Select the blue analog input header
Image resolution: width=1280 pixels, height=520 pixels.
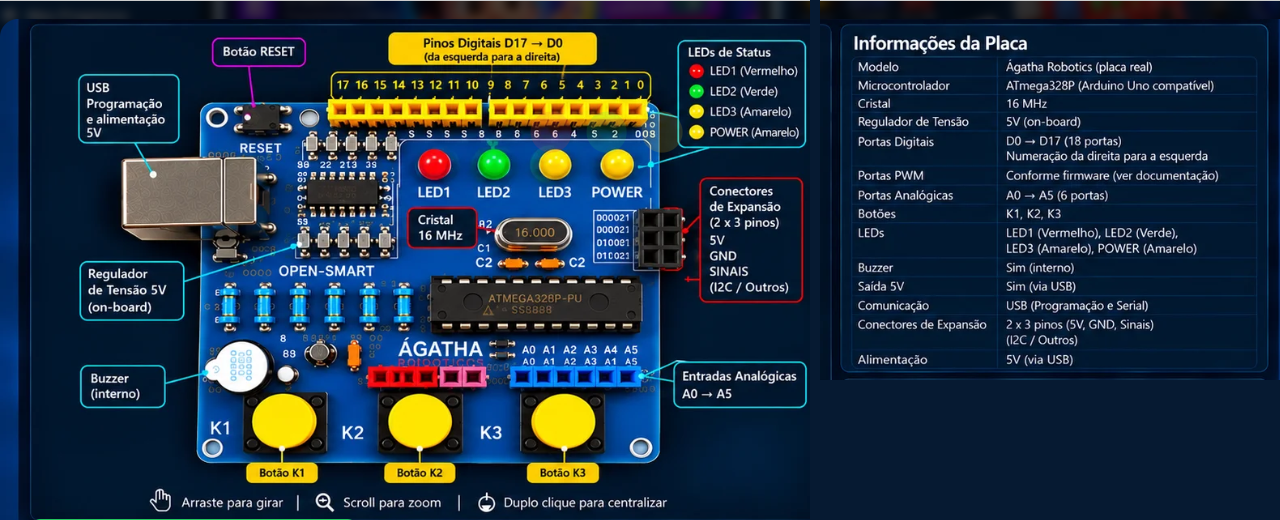(575, 377)
